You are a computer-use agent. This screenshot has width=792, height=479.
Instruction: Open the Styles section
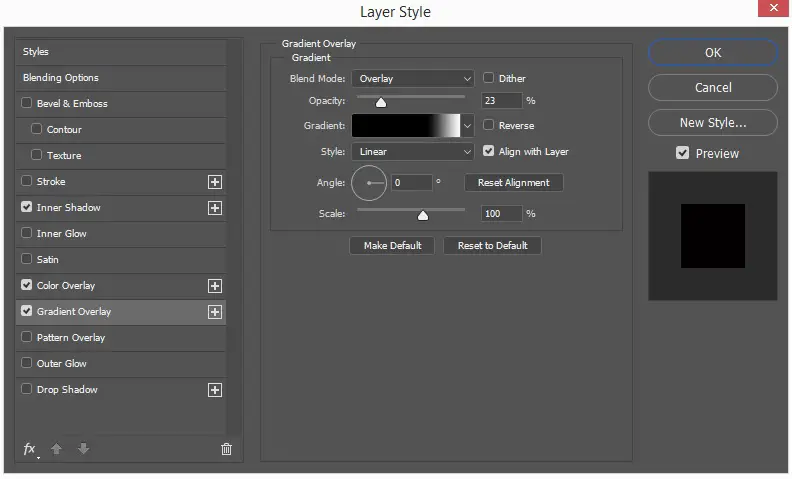point(121,52)
